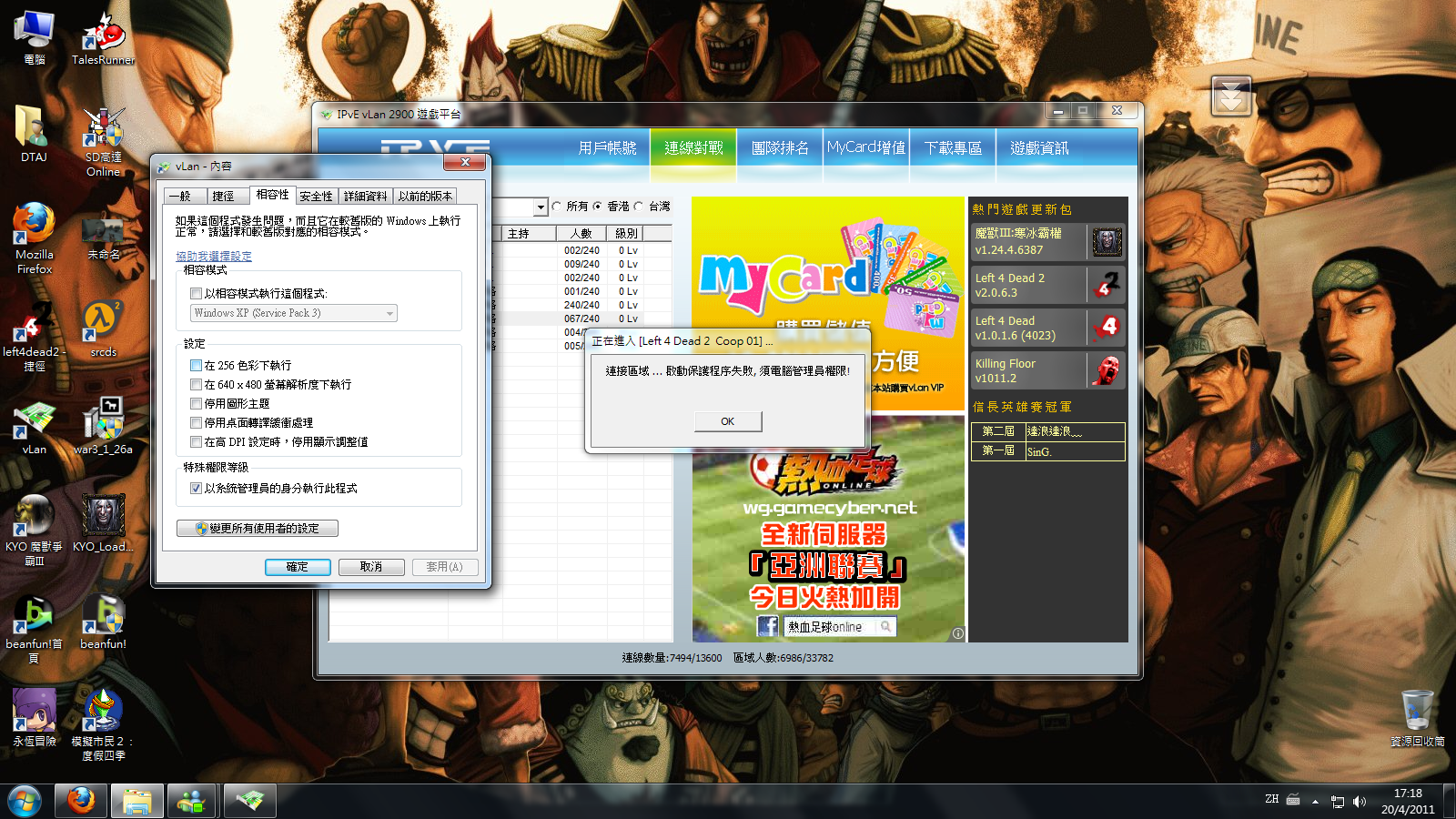Click the Left 4 Dead 2 update pack icon
The height and width of the screenshot is (819, 1456).
click(x=1107, y=285)
